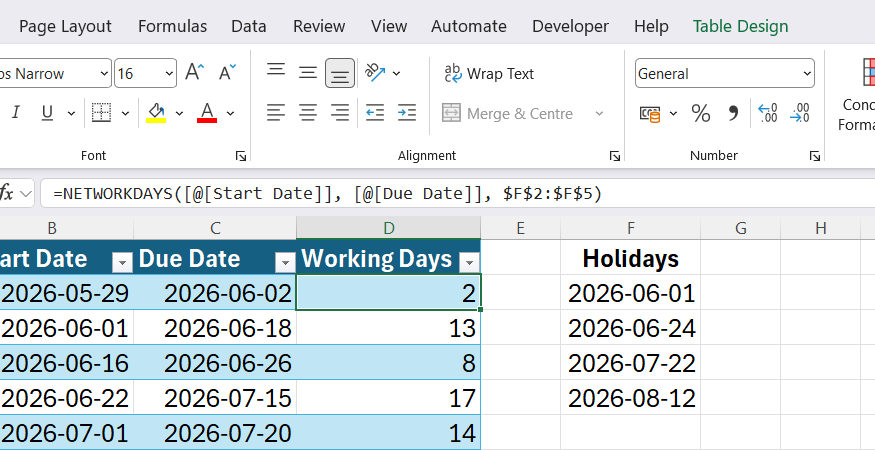This screenshot has width=875, height=450.
Task: Select column D header
Action: click(x=388, y=228)
